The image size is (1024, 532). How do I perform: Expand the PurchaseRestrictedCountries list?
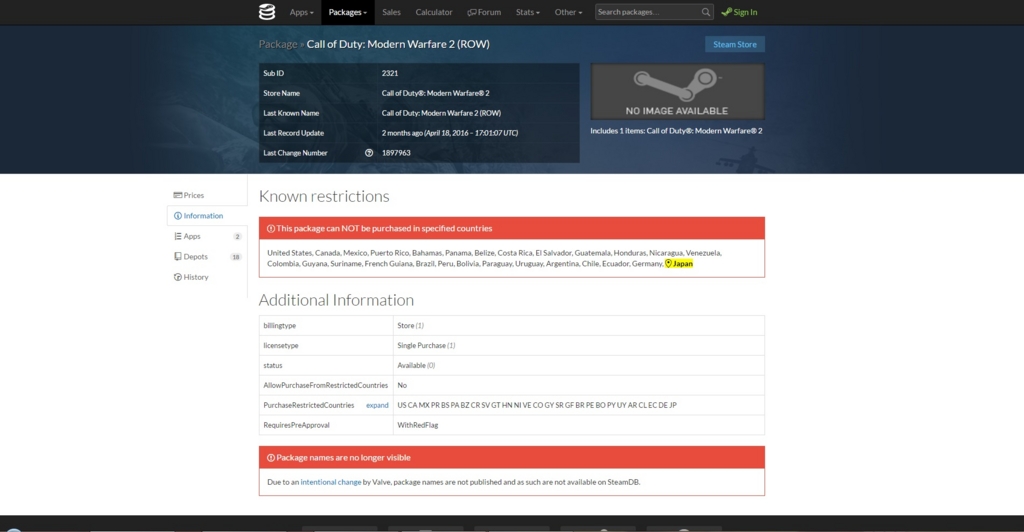tap(377, 405)
